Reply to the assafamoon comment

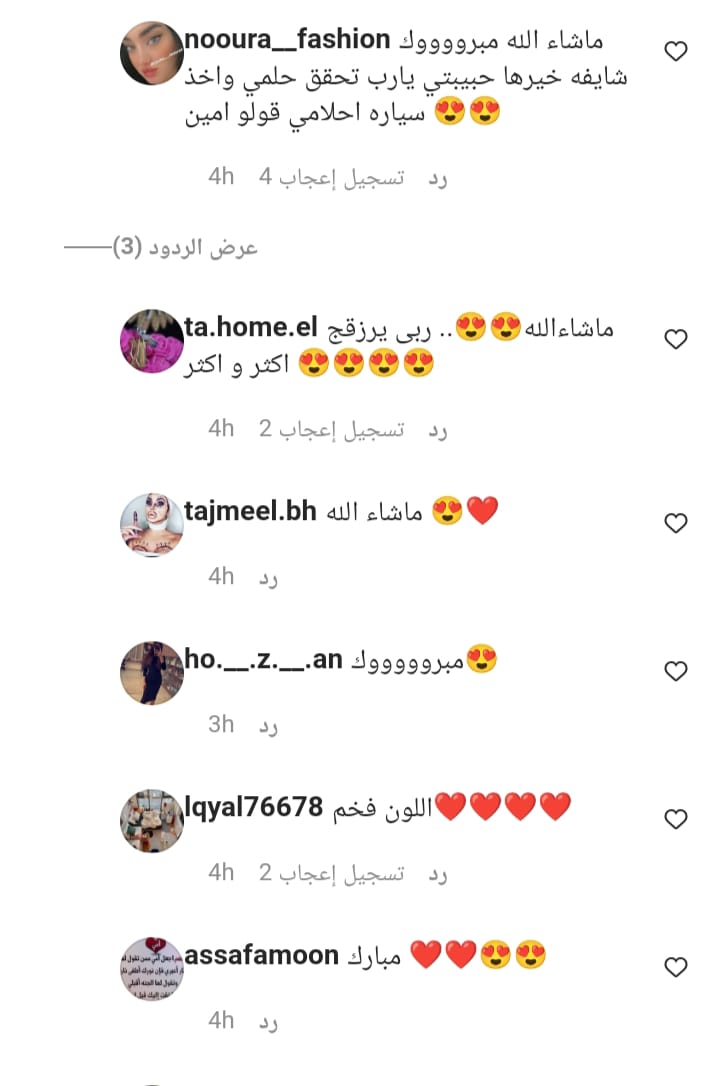click(x=269, y=1022)
